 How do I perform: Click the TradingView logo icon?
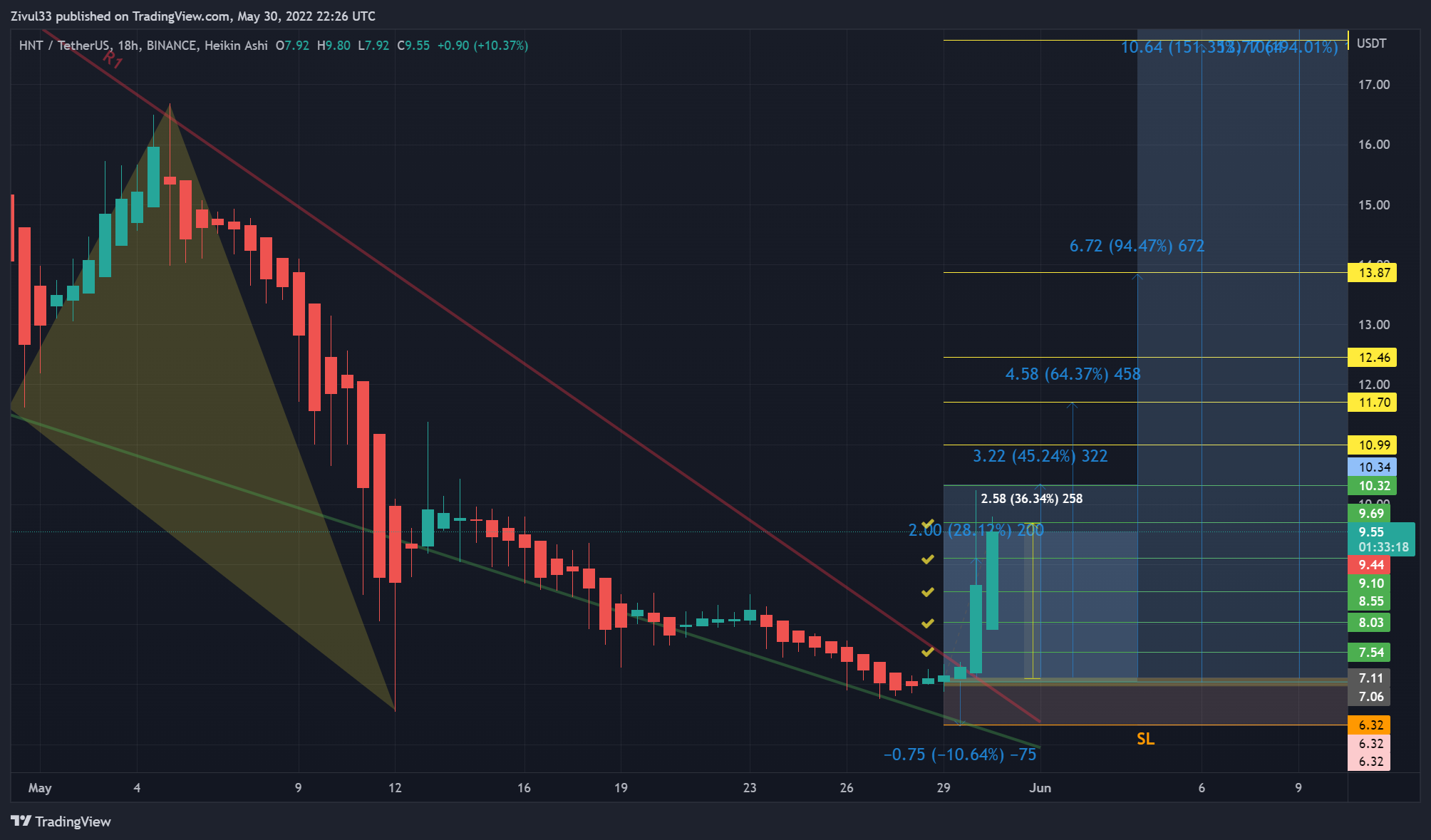(21, 821)
